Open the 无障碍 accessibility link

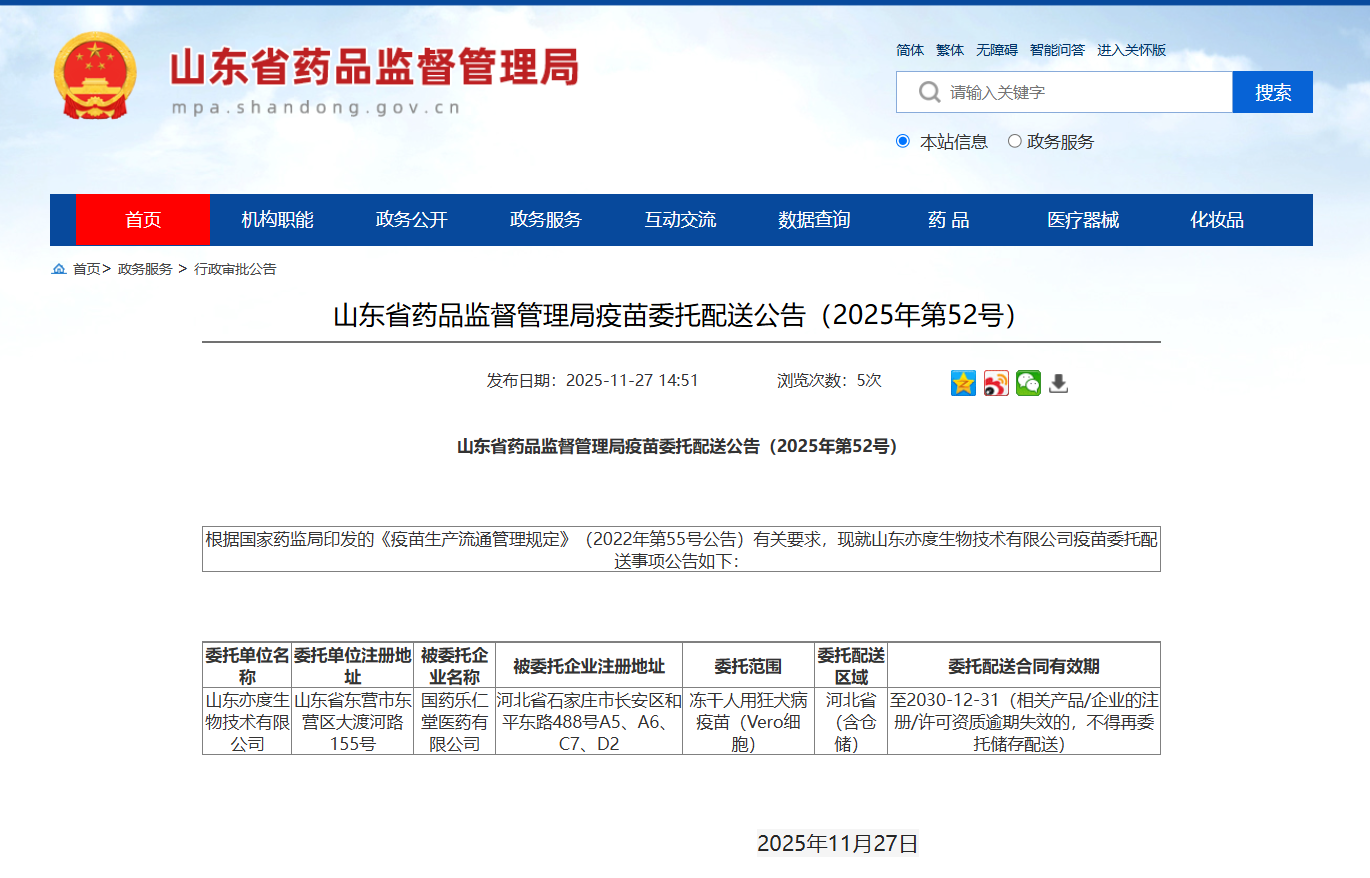pyautogui.click(x=997, y=50)
